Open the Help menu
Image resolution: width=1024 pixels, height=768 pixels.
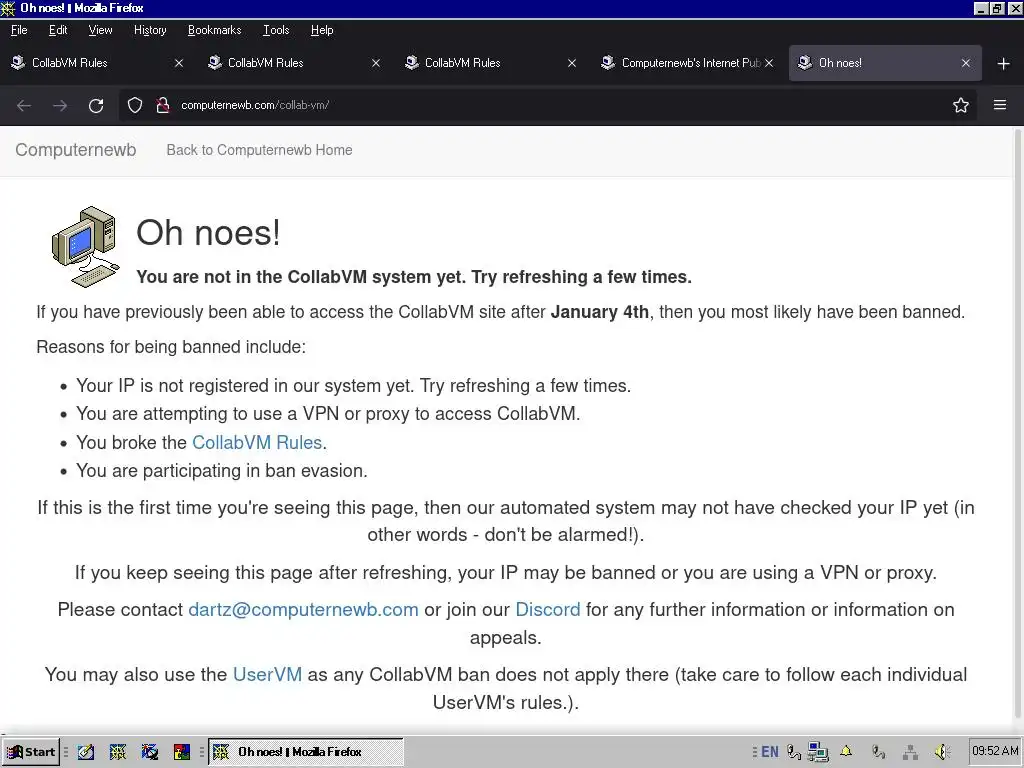click(322, 30)
